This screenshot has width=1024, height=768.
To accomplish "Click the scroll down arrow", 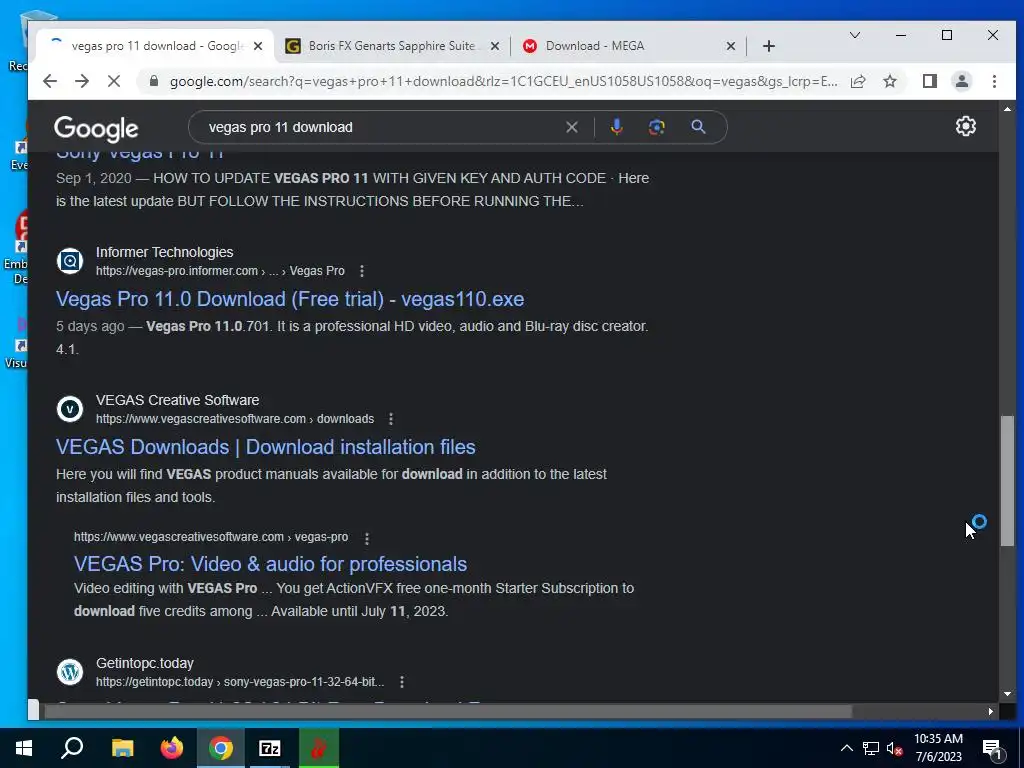I will click(1007, 694).
